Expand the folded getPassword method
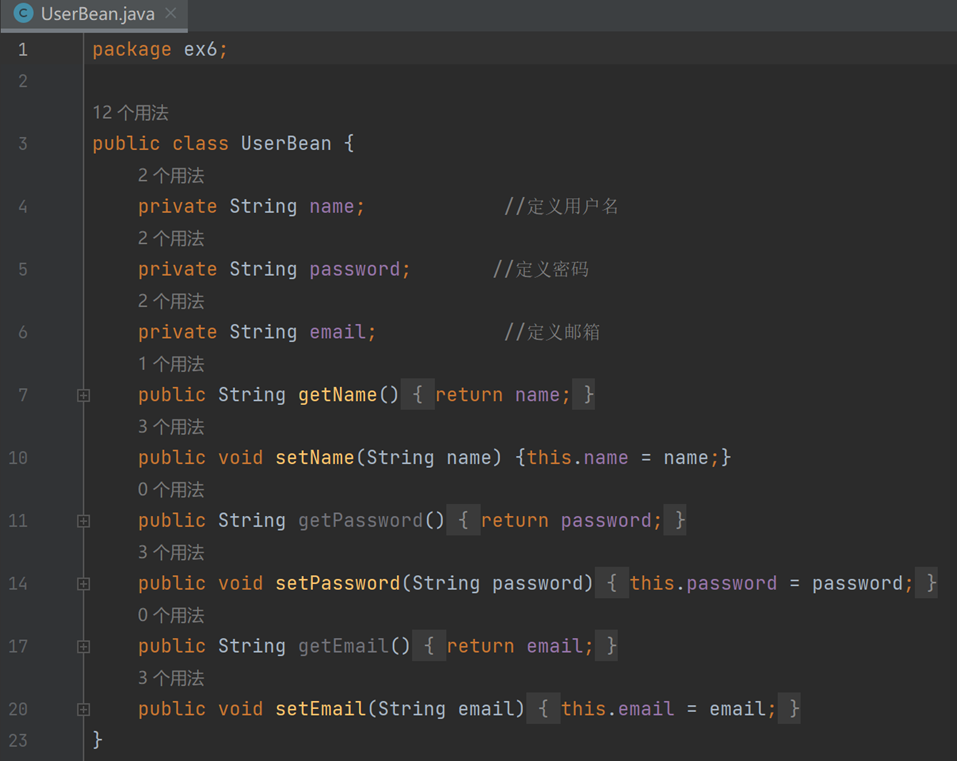Screen dimensions: 957x761 click(x=84, y=521)
